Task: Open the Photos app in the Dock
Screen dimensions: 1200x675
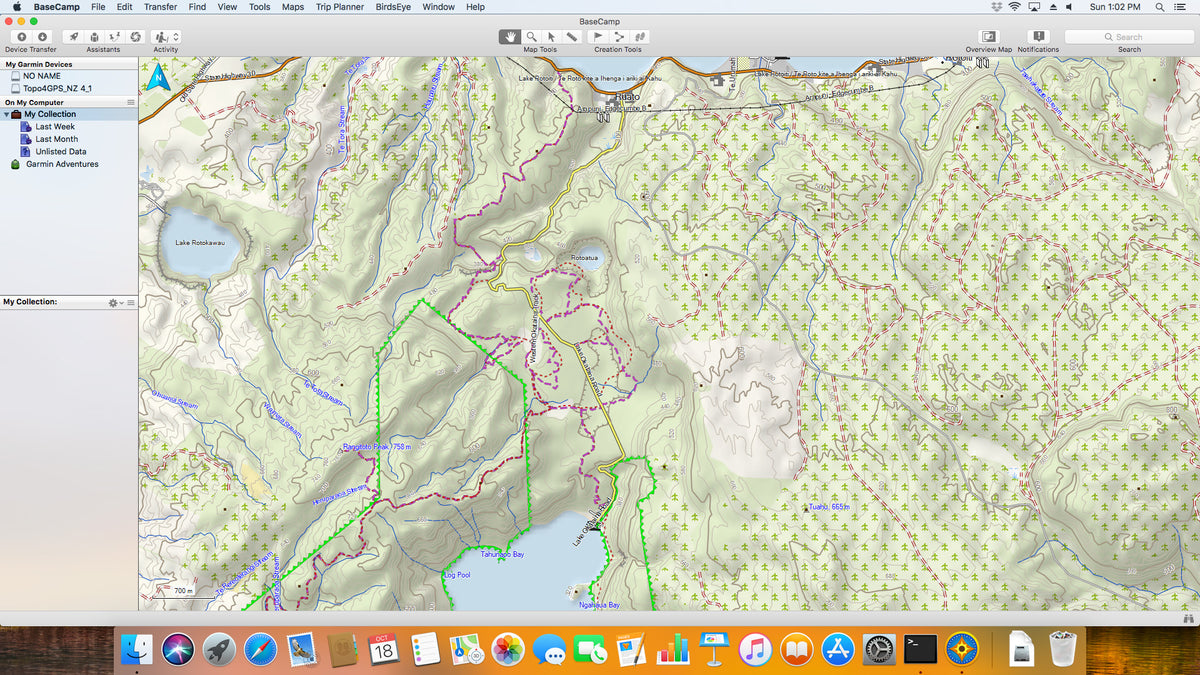Action: (x=508, y=649)
